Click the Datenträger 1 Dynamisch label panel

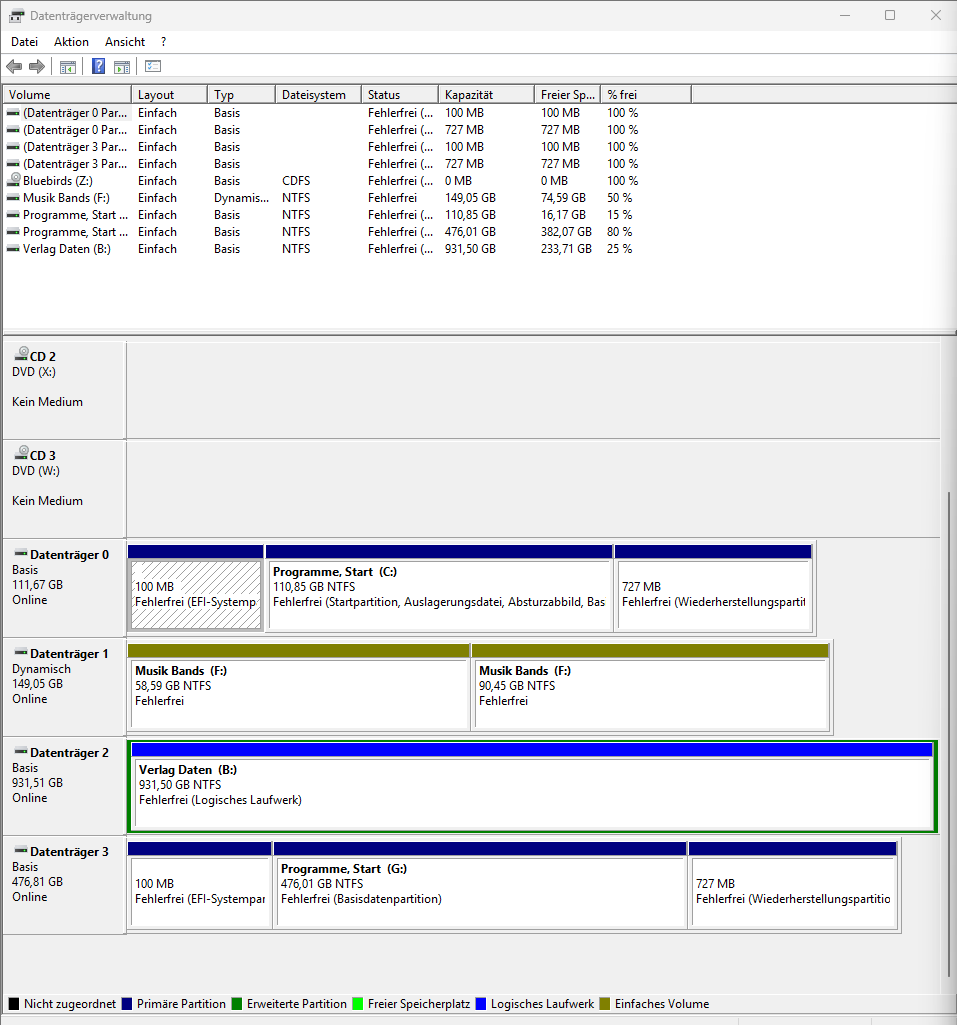[x=64, y=687]
